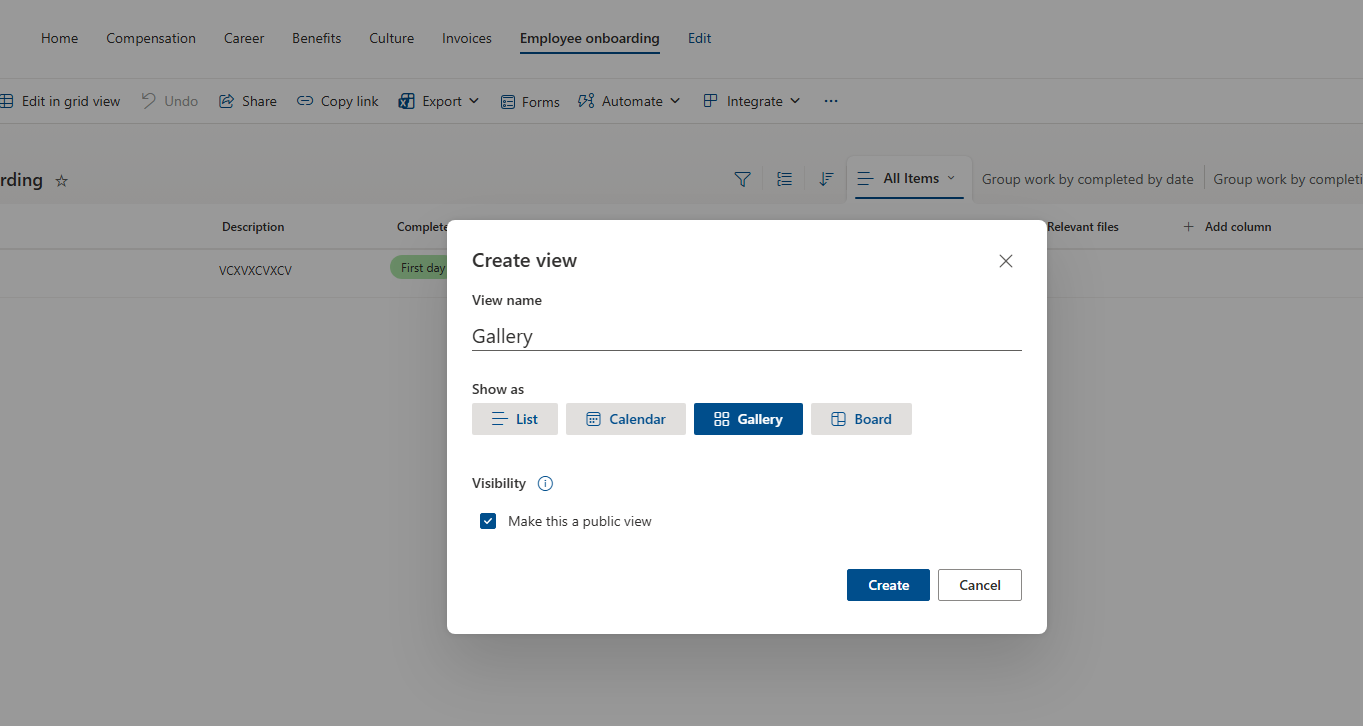
Task: Open the more options ellipsis
Action: [830, 101]
